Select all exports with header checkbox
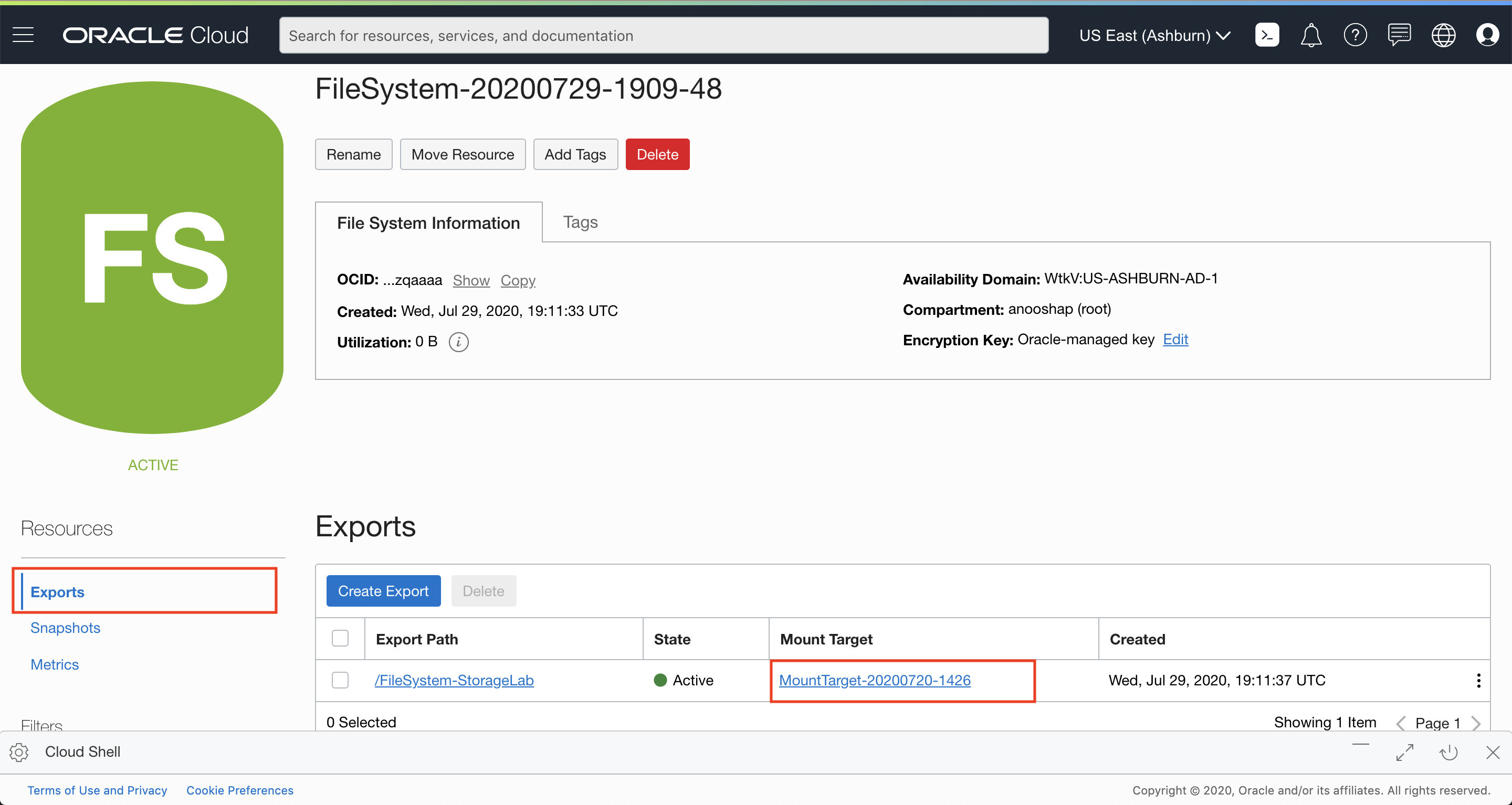The height and width of the screenshot is (805, 1512). coord(340,638)
